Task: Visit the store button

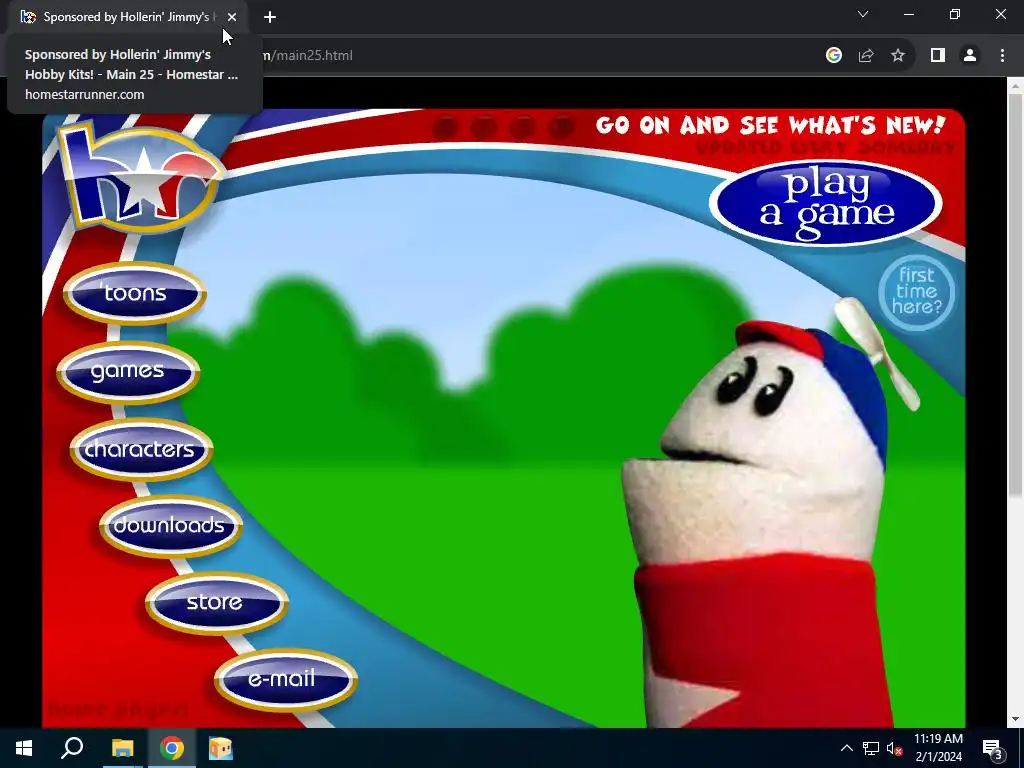Action: click(x=217, y=603)
